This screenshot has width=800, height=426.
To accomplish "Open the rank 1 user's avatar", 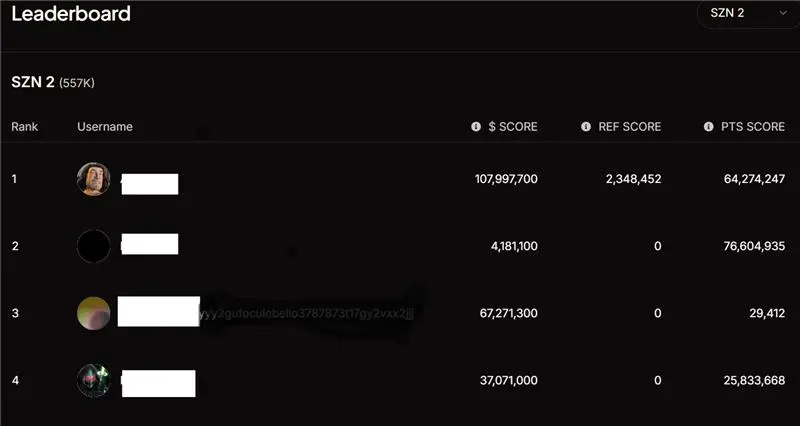I will pyautogui.click(x=93, y=179).
